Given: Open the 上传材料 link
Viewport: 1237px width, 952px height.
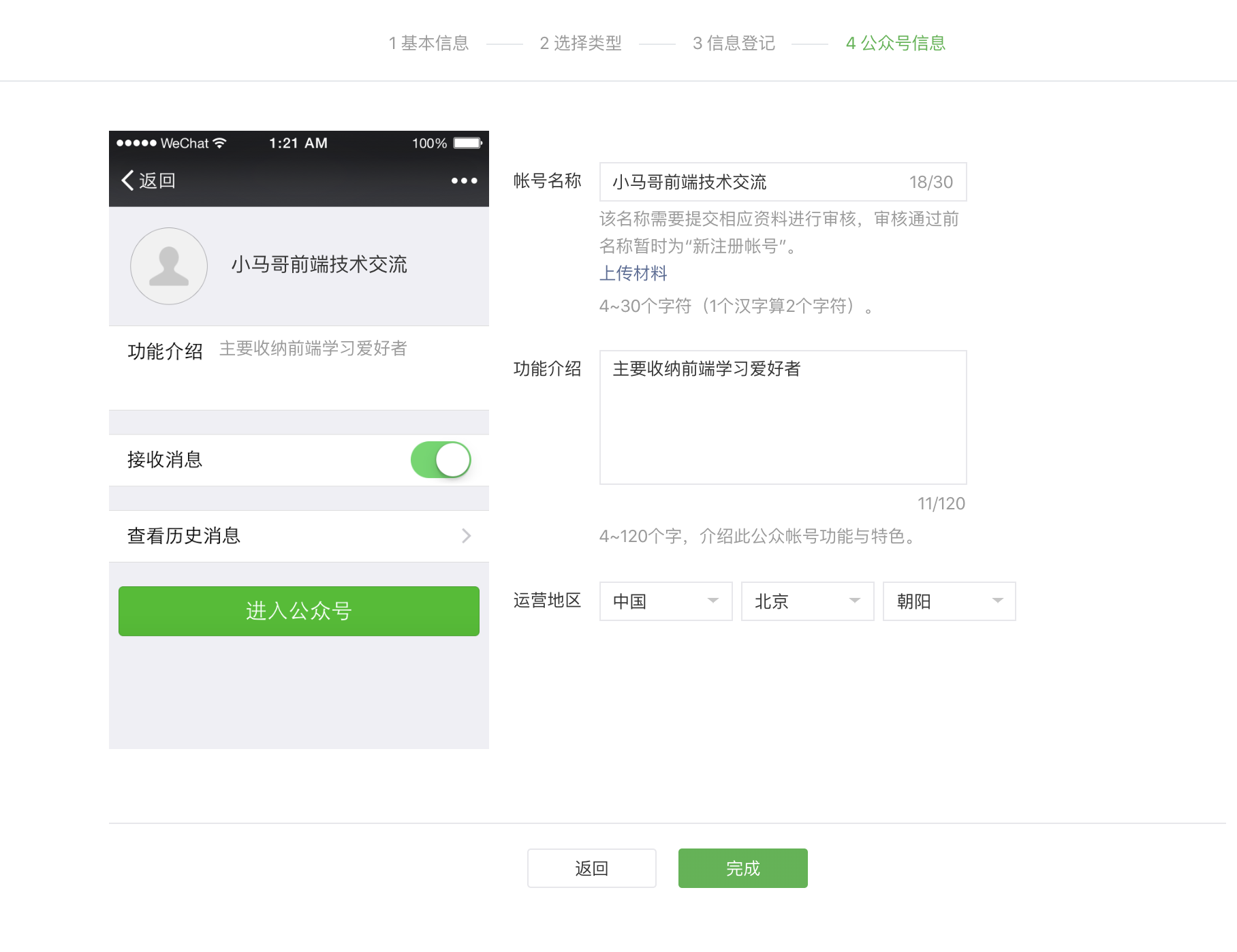Looking at the screenshot, I should click(633, 273).
